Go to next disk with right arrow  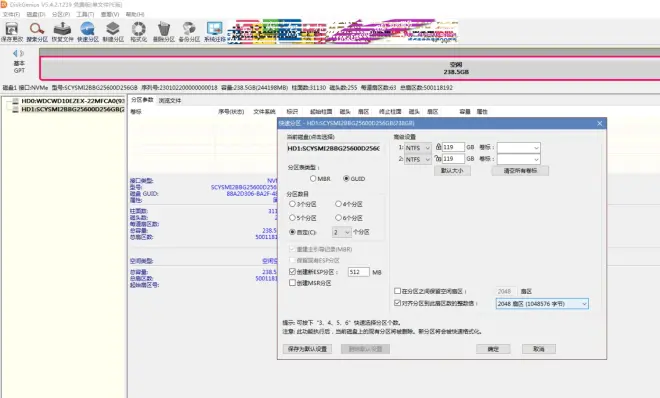pyautogui.click(x=22, y=53)
